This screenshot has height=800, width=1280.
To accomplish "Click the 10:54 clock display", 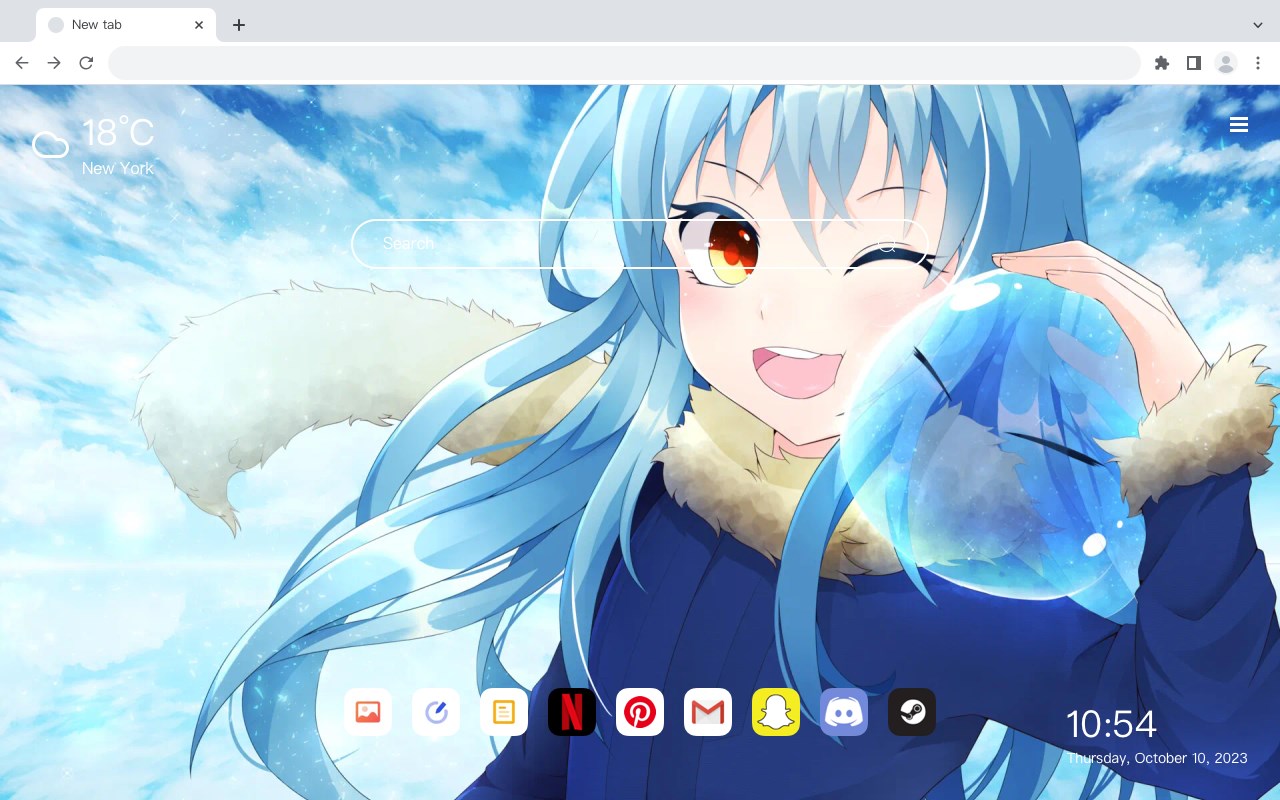I will tap(1111, 724).
